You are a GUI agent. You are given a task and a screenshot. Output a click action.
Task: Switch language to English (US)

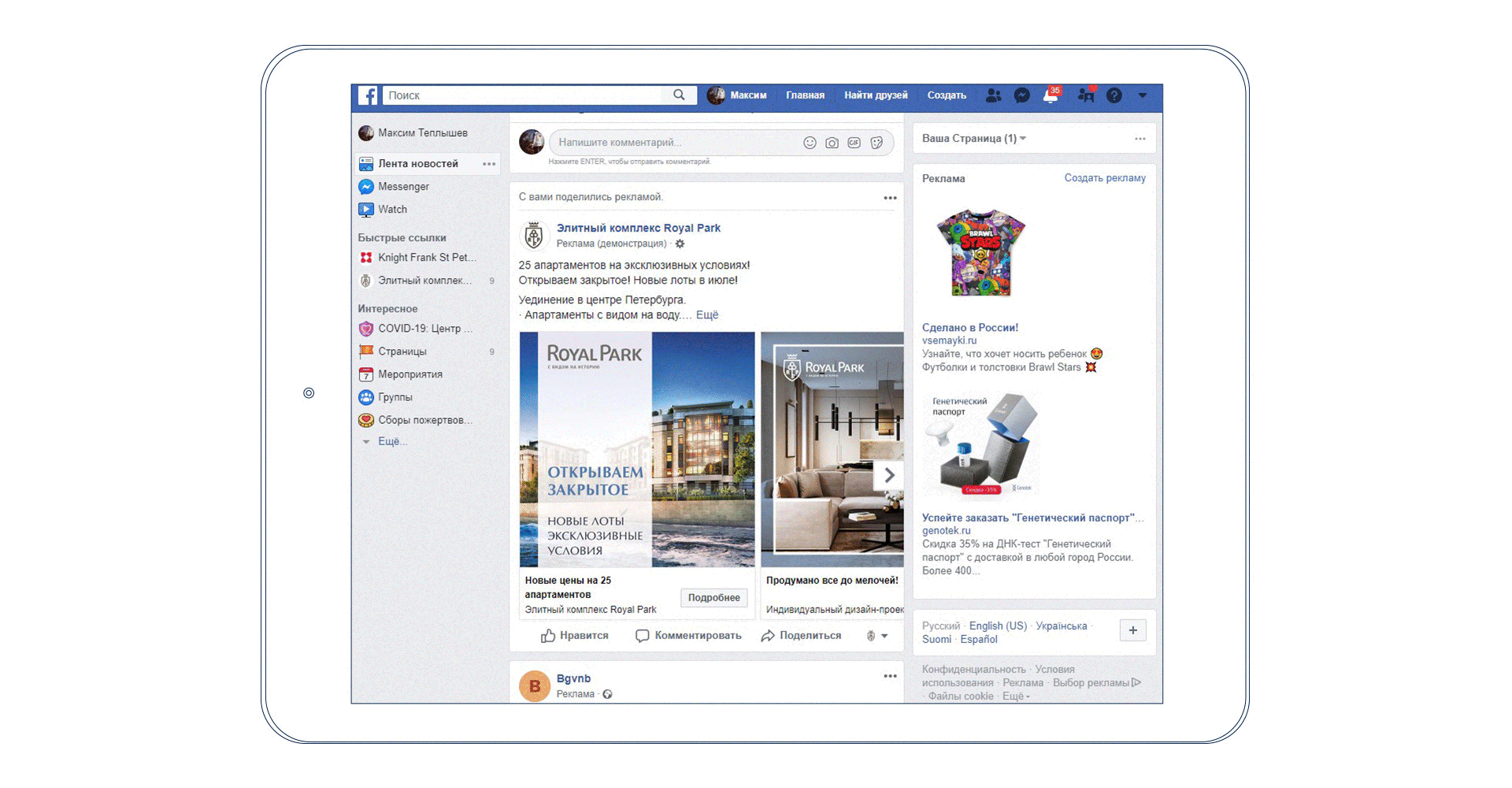point(998,626)
